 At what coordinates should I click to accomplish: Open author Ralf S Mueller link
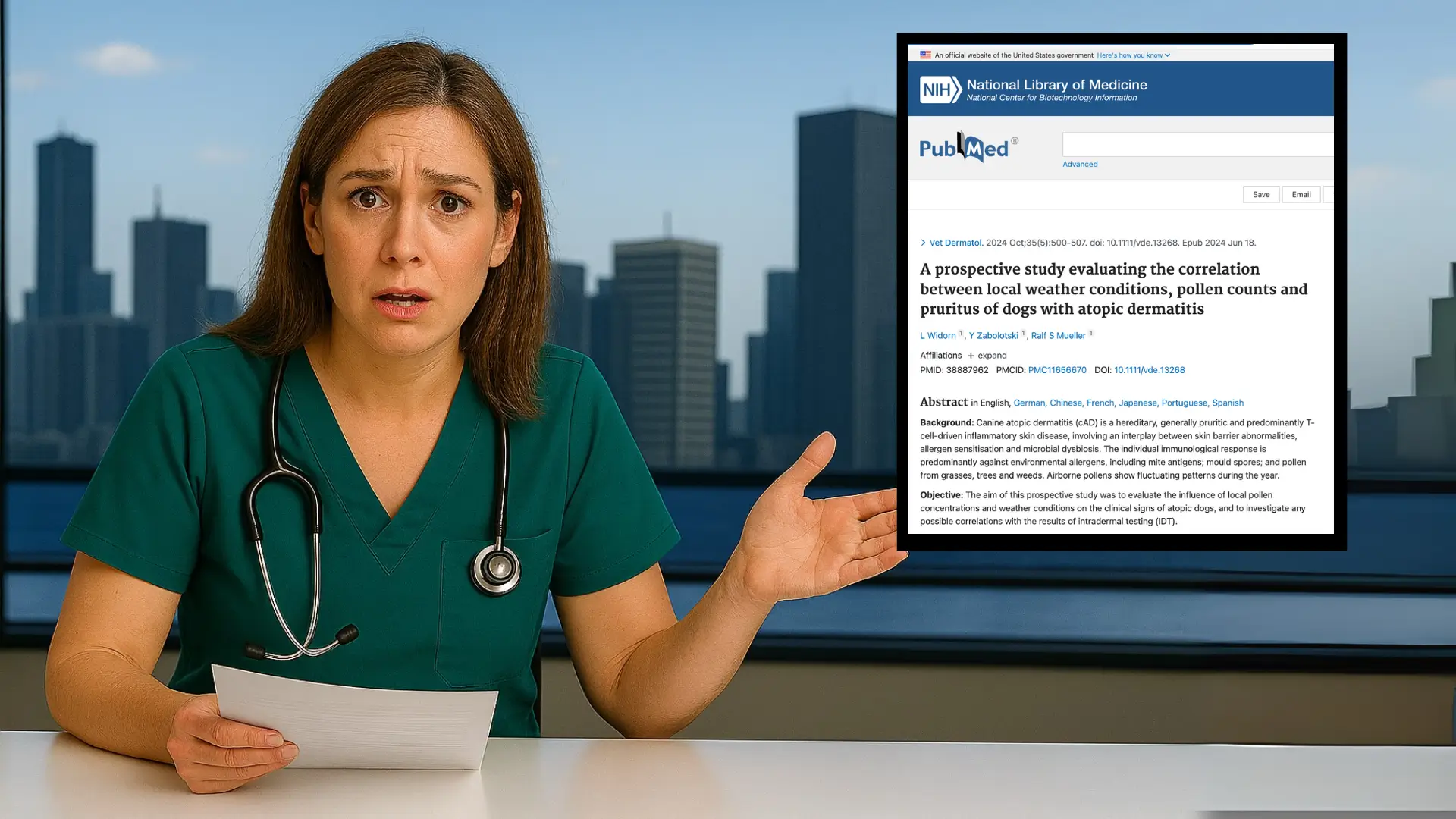click(1058, 336)
